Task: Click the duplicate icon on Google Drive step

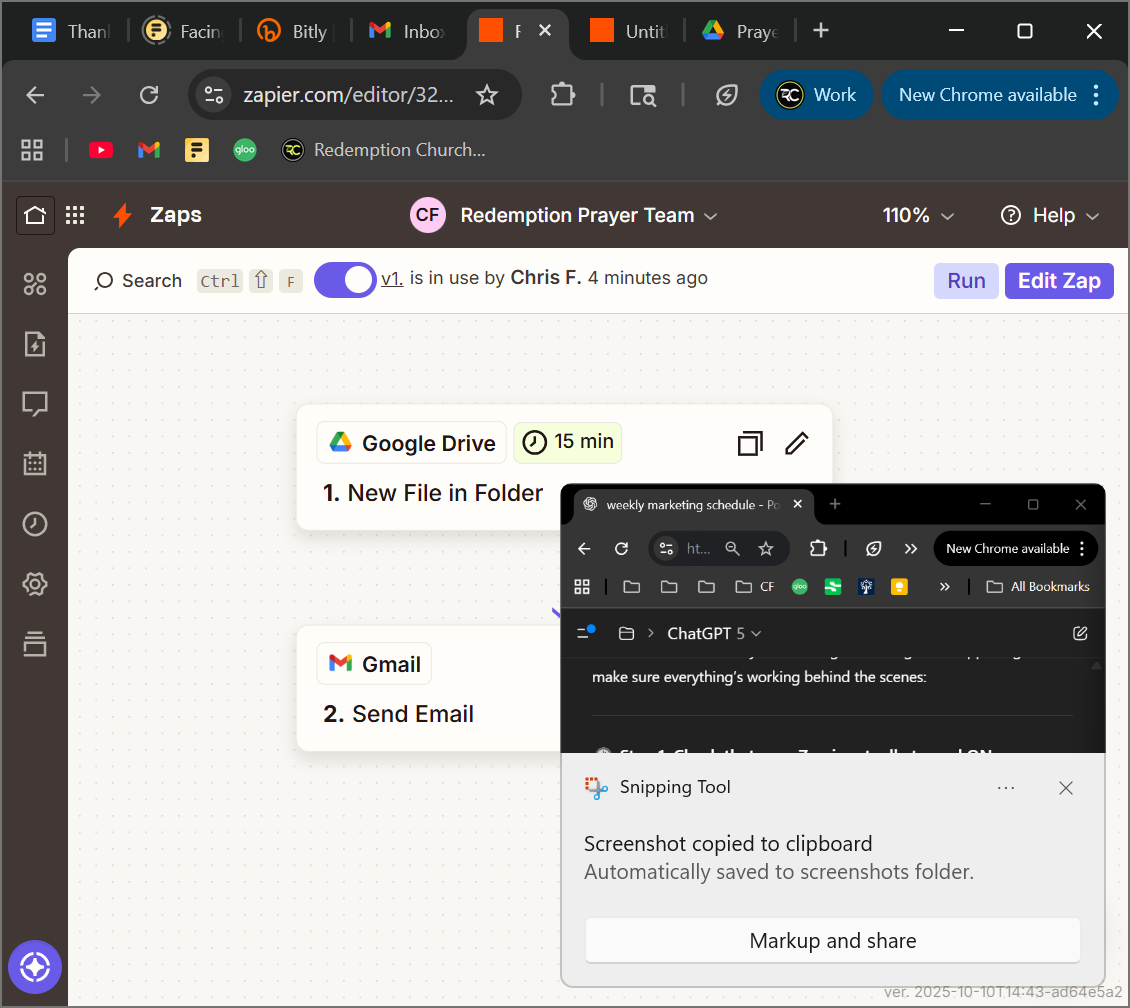Action: (750, 443)
